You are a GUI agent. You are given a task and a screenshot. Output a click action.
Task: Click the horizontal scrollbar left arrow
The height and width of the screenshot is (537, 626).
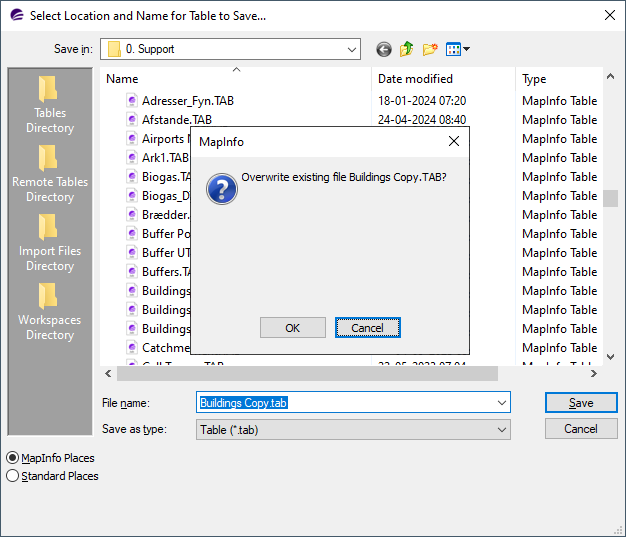[108, 374]
